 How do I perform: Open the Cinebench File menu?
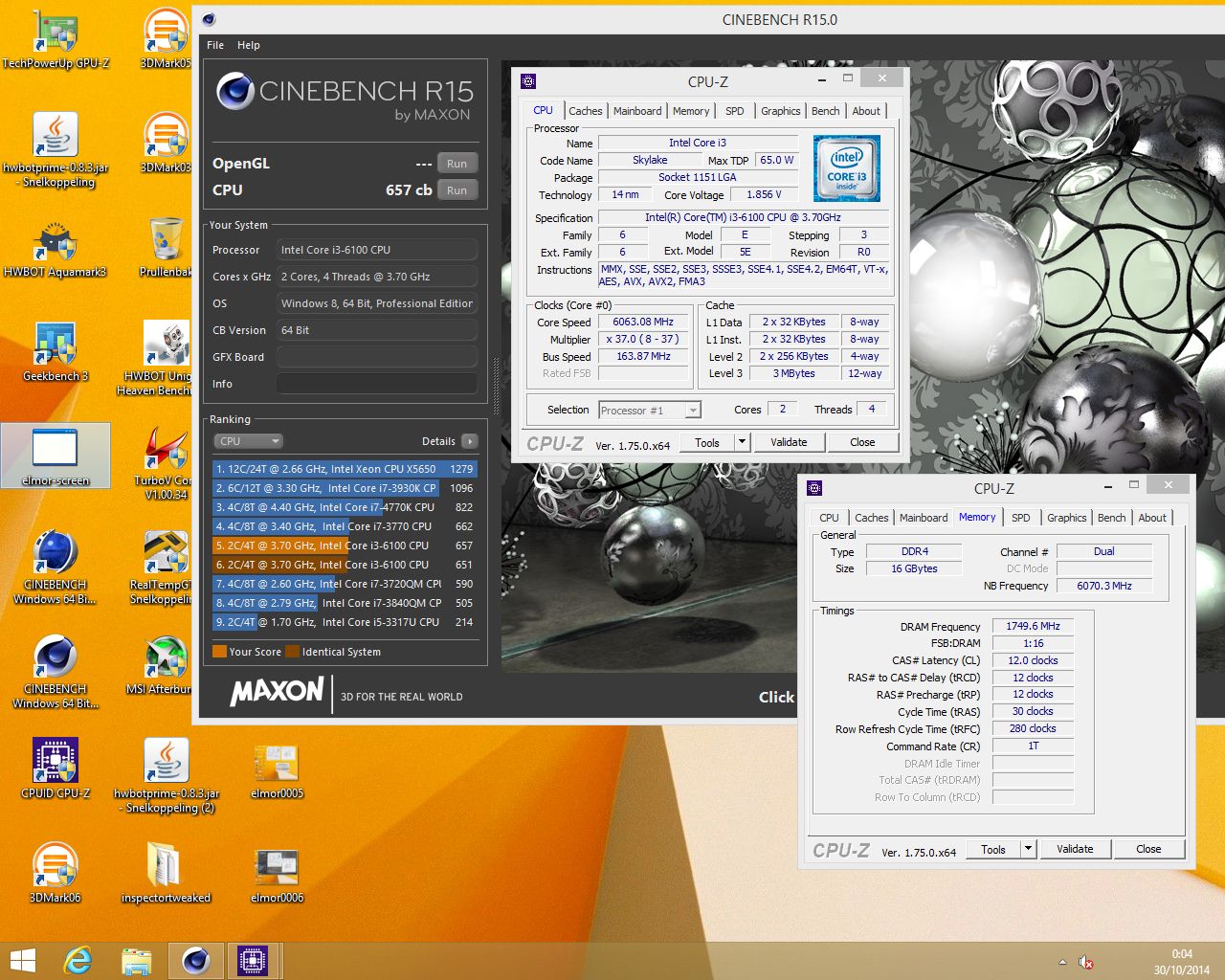point(215,45)
